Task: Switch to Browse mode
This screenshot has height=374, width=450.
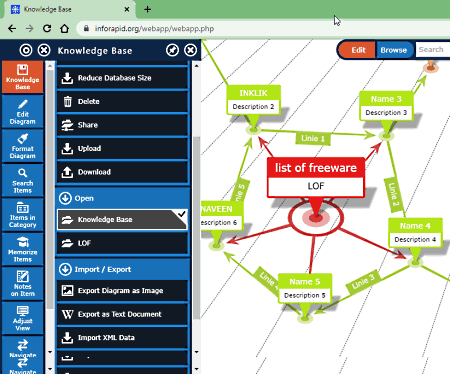Action: point(394,50)
